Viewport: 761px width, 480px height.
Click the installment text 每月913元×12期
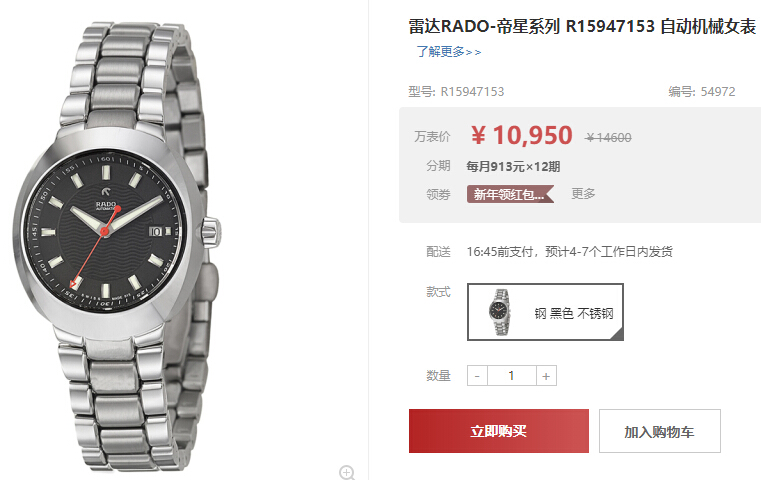(513, 166)
